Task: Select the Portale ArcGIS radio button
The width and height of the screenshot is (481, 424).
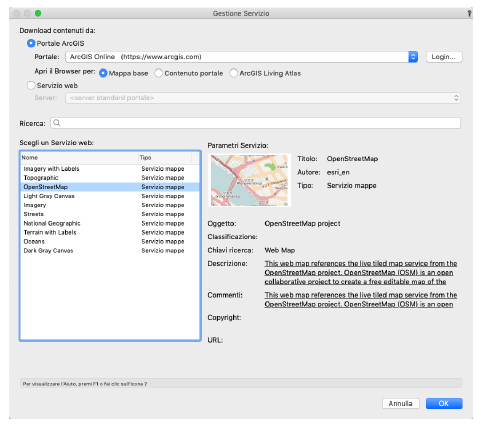Action: [x=31, y=43]
